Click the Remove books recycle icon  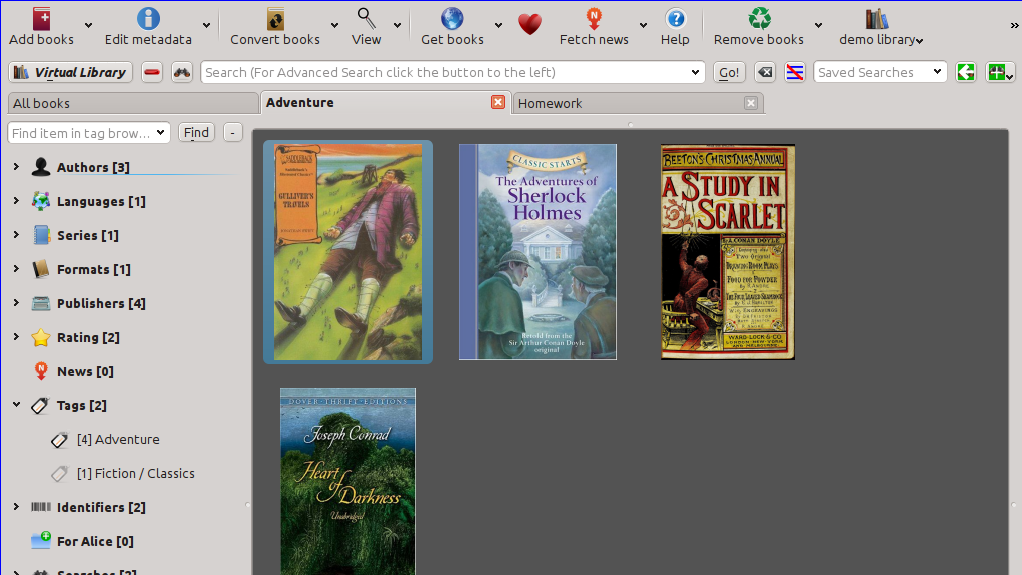(x=759, y=19)
